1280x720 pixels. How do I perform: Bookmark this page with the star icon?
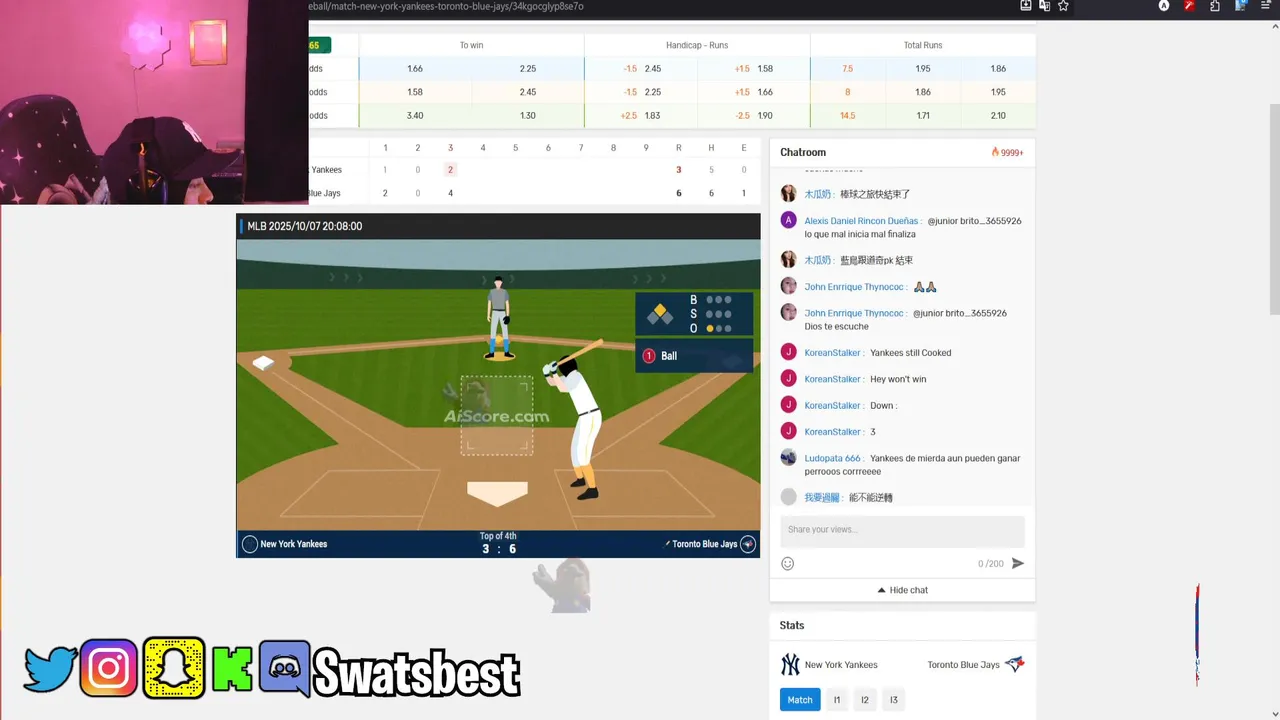(x=1064, y=6)
